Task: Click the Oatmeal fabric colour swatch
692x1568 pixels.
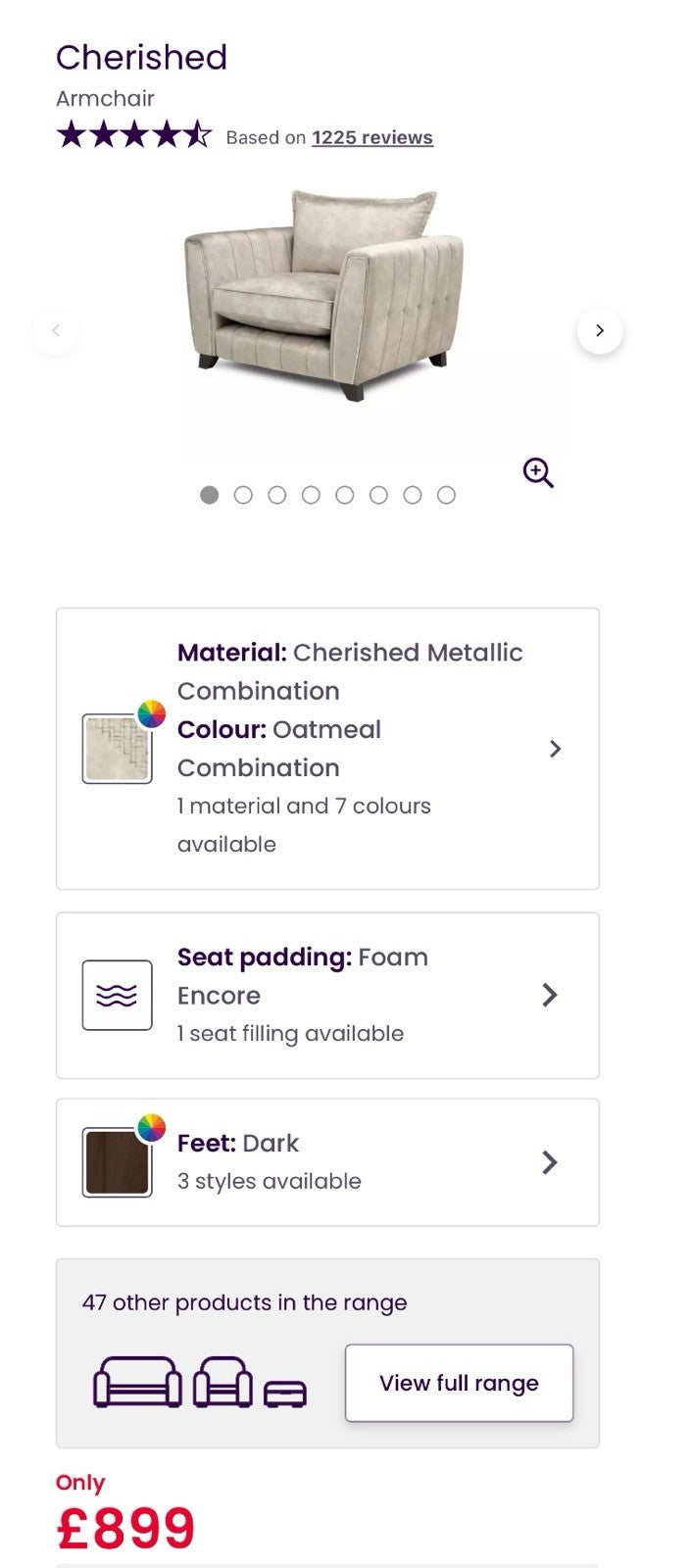Action: (x=118, y=749)
